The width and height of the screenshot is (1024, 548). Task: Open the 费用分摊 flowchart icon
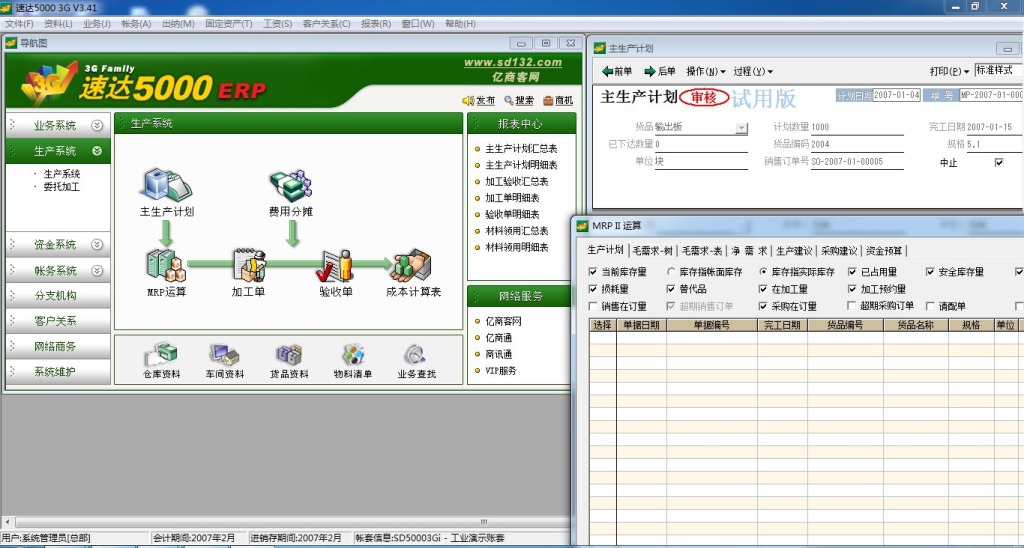pyautogui.click(x=291, y=185)
